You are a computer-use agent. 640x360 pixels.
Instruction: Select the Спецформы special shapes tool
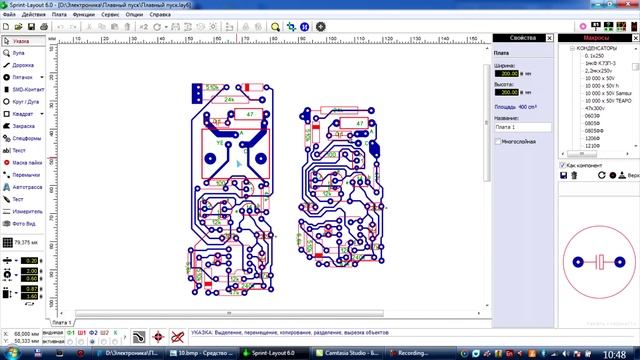coord(23,138)
